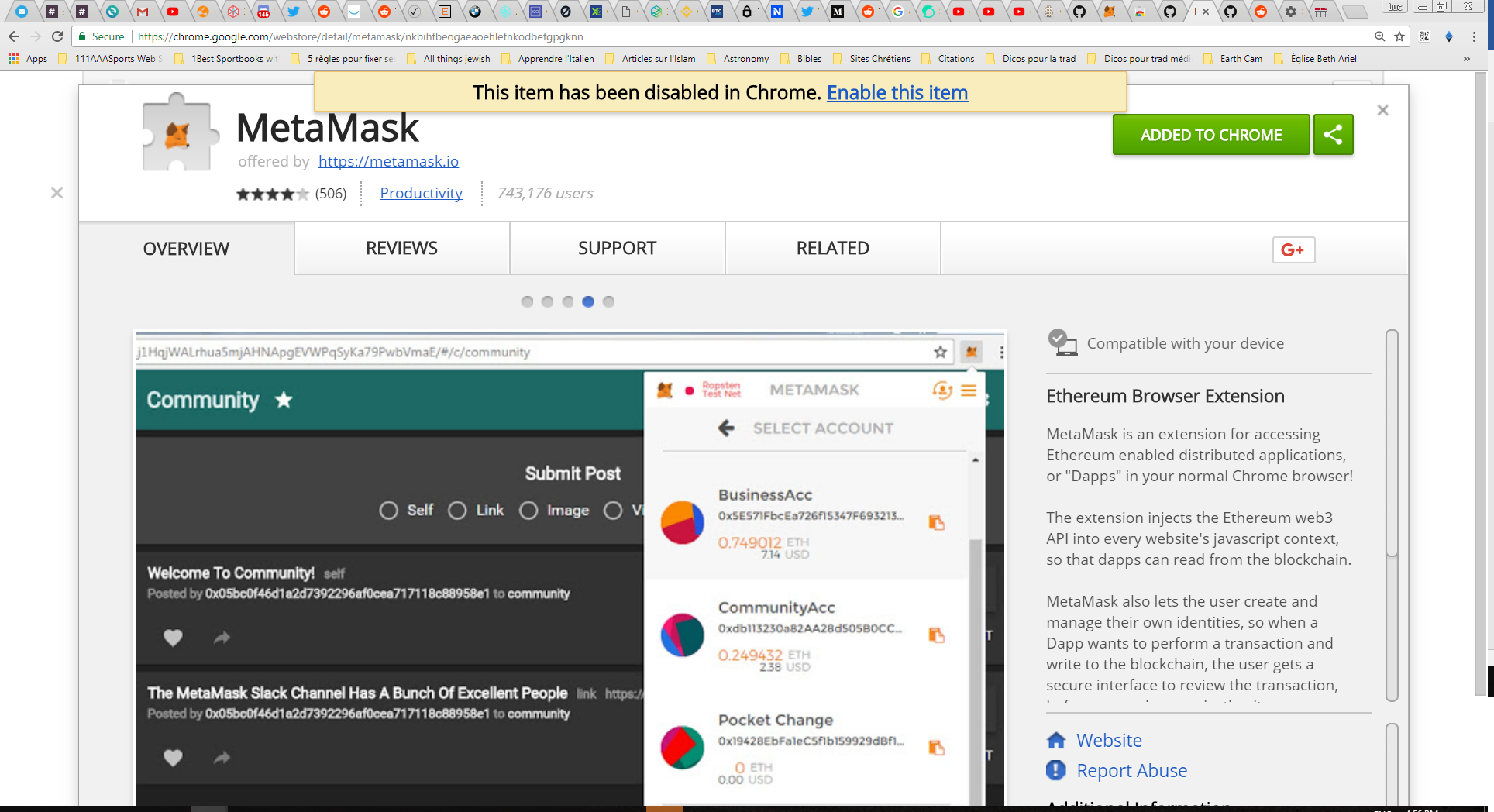Switch to the settings gear browser tab
This screenshot has height=812, width=1494.
point(1291,11)
